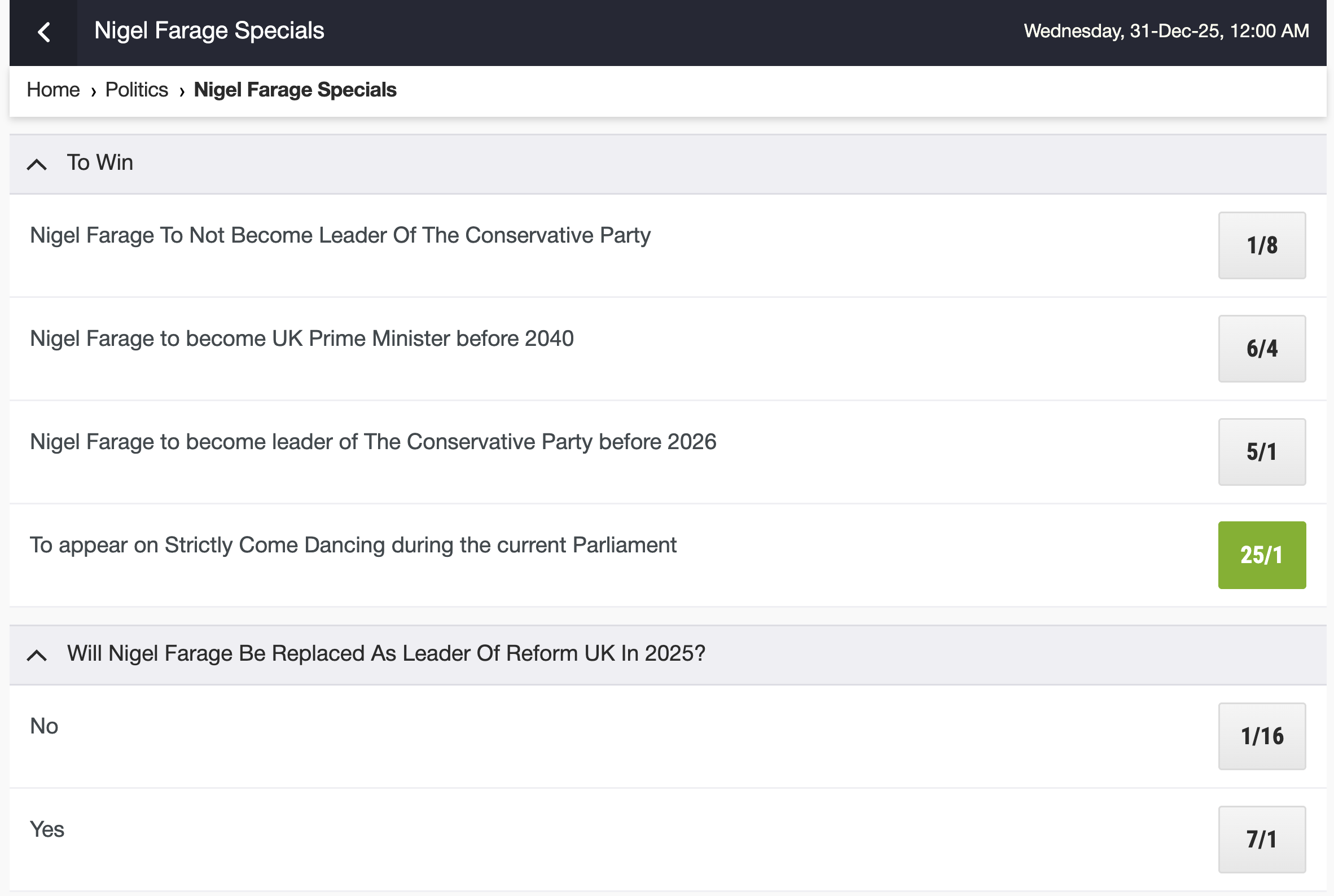The image size is (1334, 896).
Task: Click the No outcome label
Action: click(44, 726)
